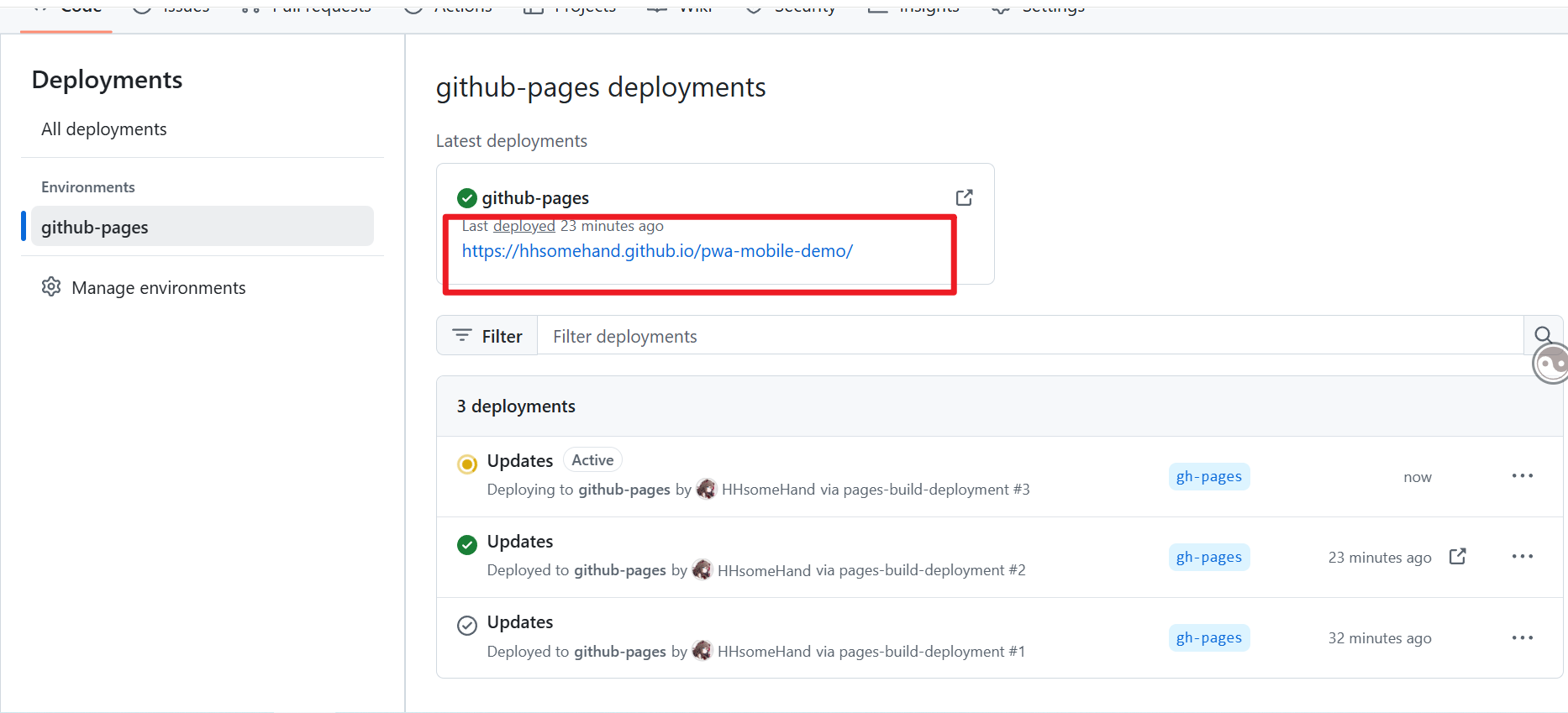Click gh-pages branch label on active deployment

(x=1208, y=476)
